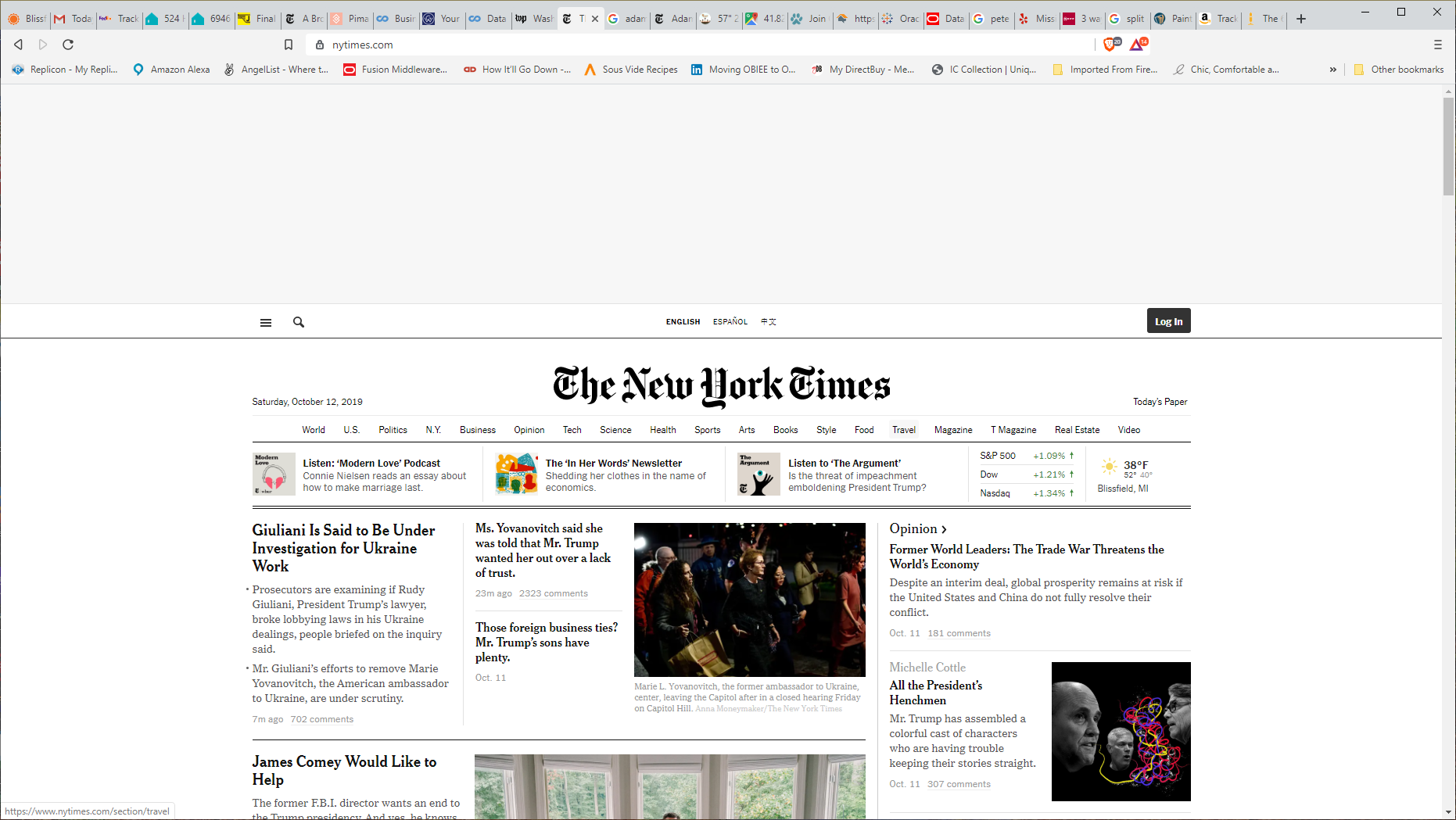Click the scrollbar down arrow

[x=1449, y=813]
